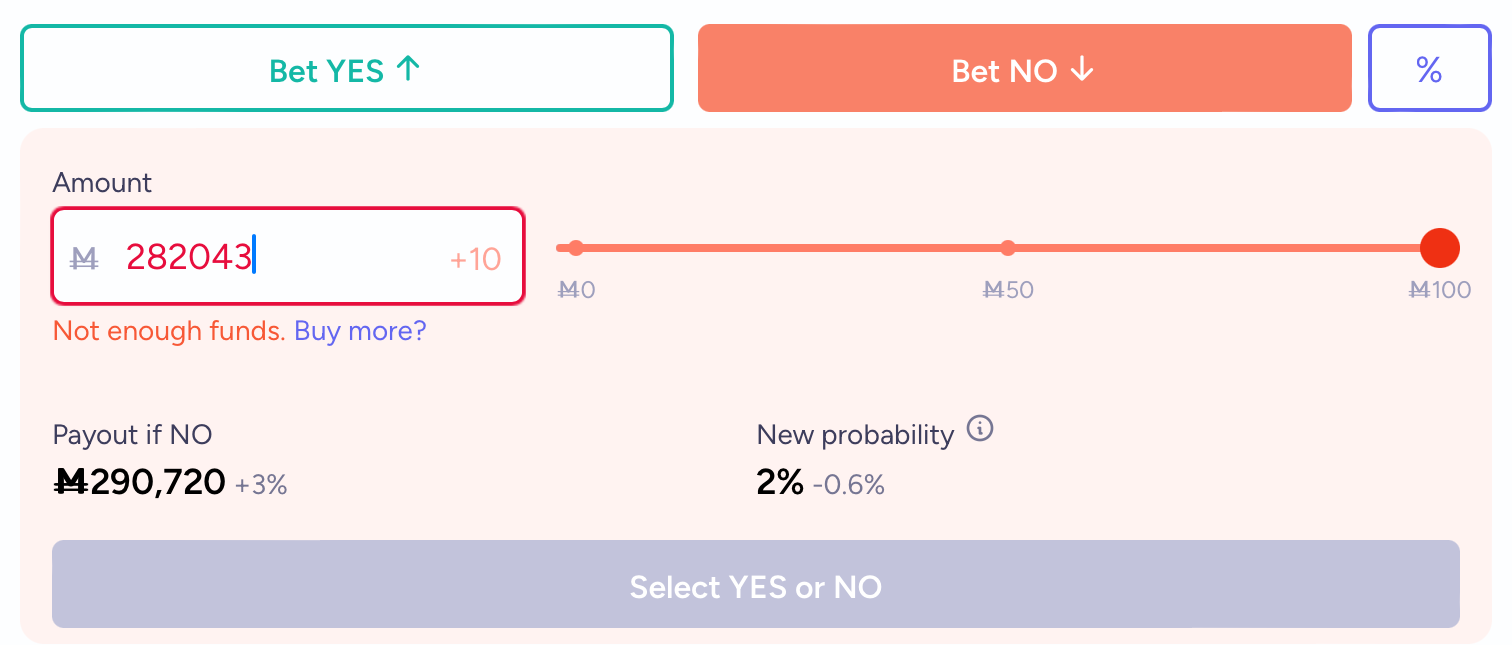This screenshot has height=645, width=1512.
Task: Click the Ṁ290,720 payout value
Action: point(139,483)
